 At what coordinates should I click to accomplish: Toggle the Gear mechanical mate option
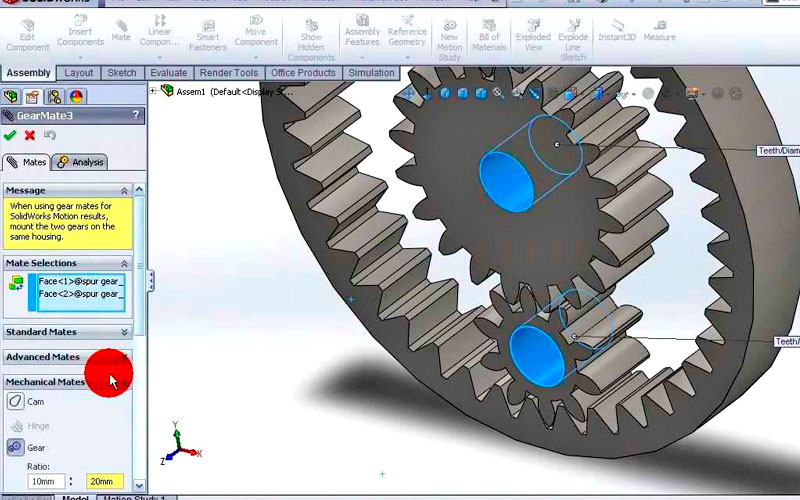tap(16, 447)
